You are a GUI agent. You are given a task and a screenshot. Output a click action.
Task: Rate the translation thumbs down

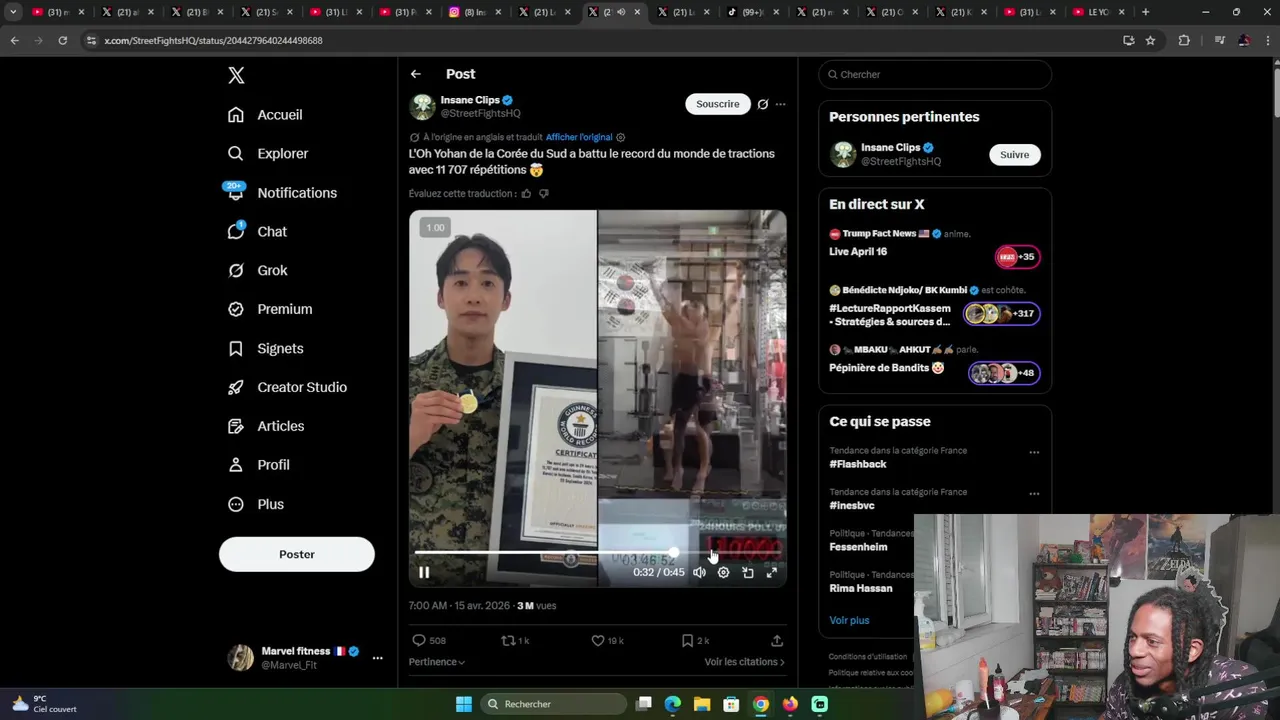coord(544,194)
